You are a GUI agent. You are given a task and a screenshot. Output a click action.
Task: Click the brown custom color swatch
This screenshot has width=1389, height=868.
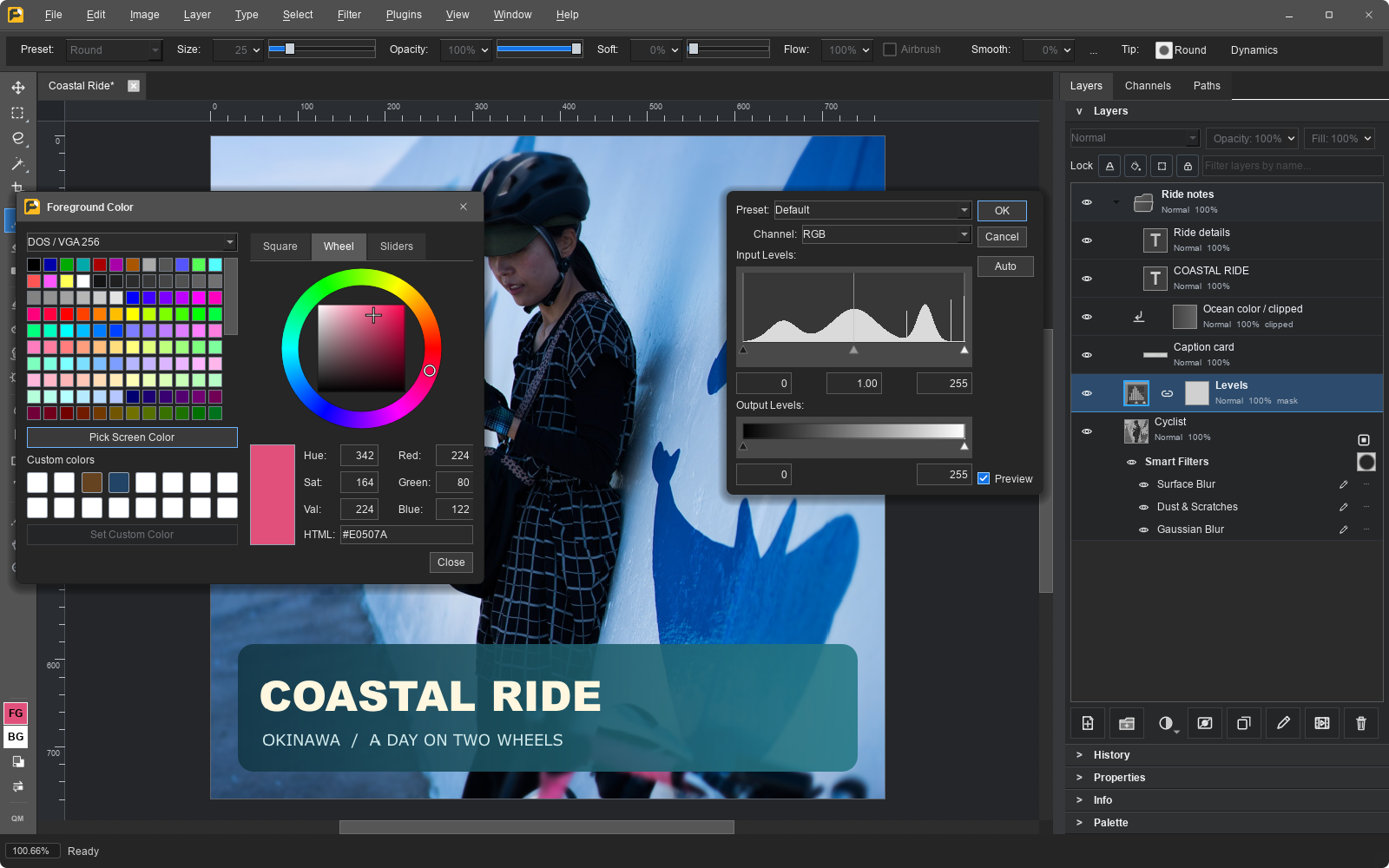92,483
